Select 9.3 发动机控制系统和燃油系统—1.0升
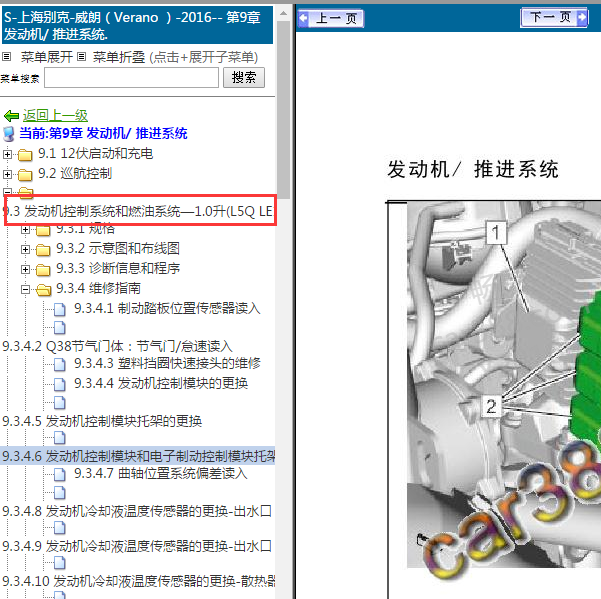The height and width of the screenshot is (599, 601). [138, 211]
